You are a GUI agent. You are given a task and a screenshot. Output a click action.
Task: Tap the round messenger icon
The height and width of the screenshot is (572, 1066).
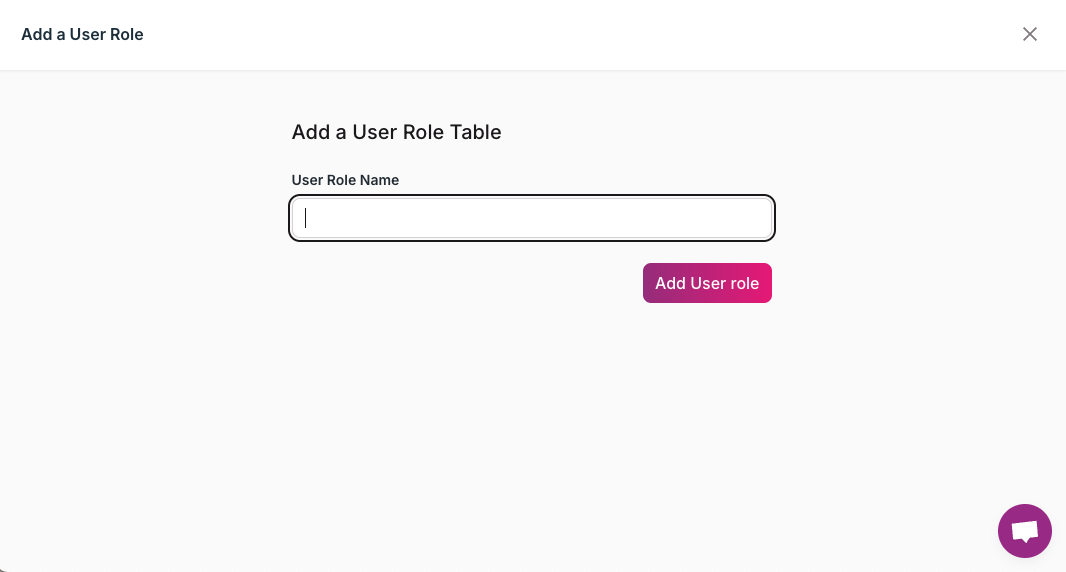1024,531
